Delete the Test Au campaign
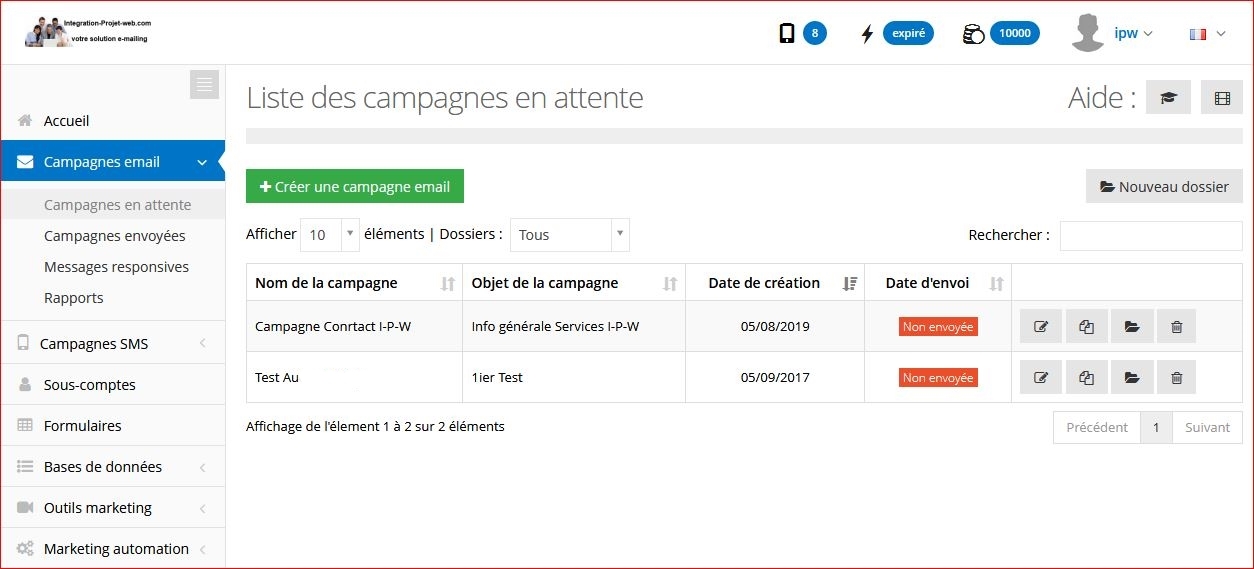The height and width of the screenshot is (569, 1254). 1176,377
